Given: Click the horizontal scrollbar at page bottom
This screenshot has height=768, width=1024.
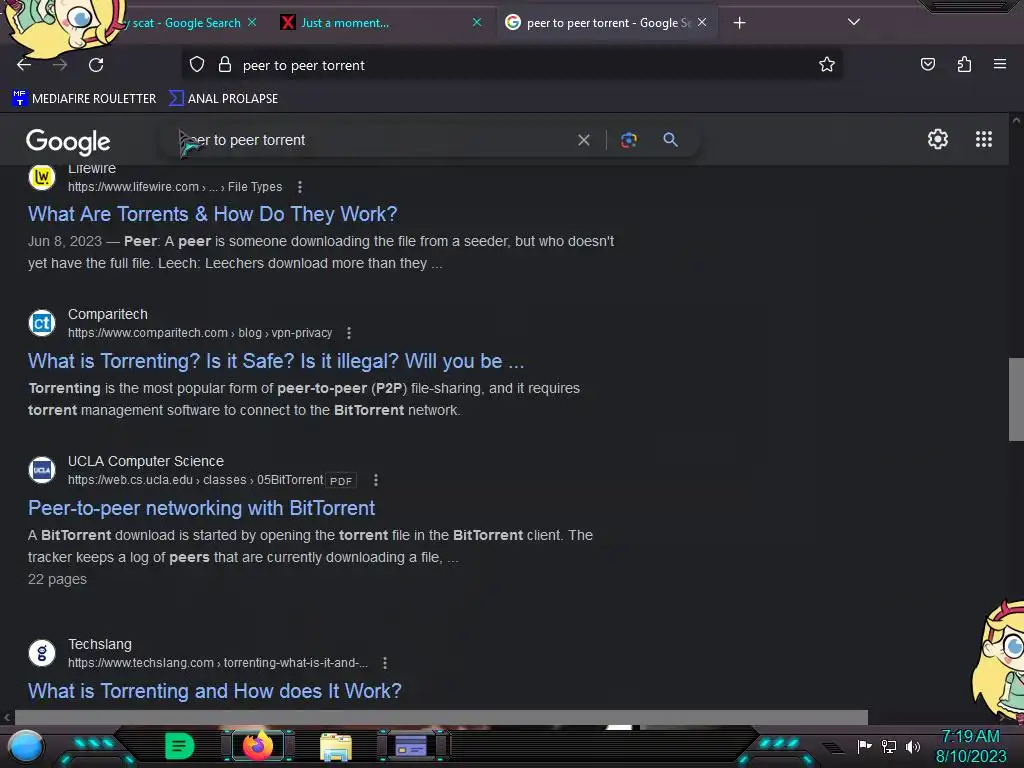Looking at the screenshot, I should coord(441,717).
